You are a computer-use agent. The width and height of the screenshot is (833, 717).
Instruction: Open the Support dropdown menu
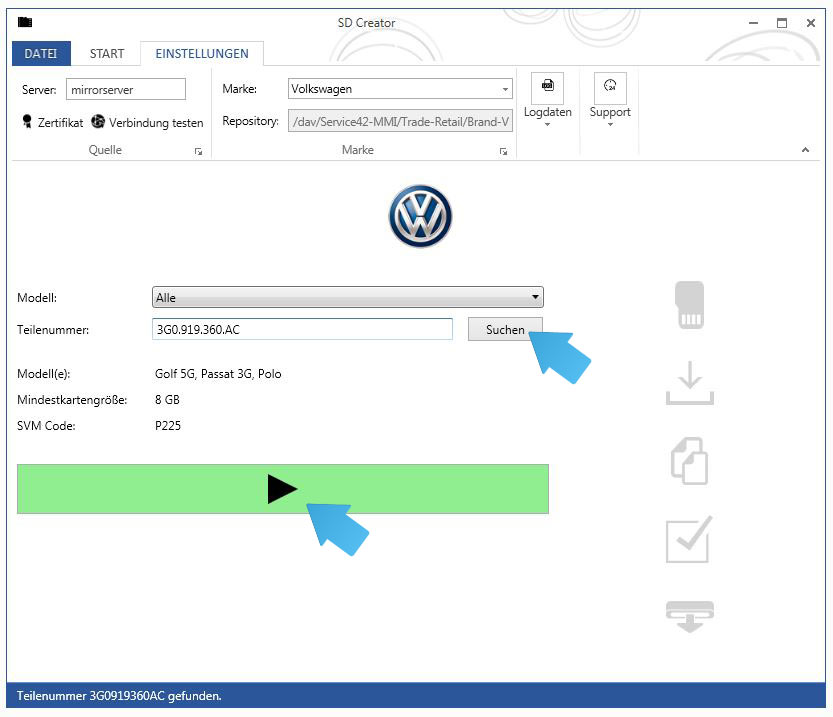[610, 100]
